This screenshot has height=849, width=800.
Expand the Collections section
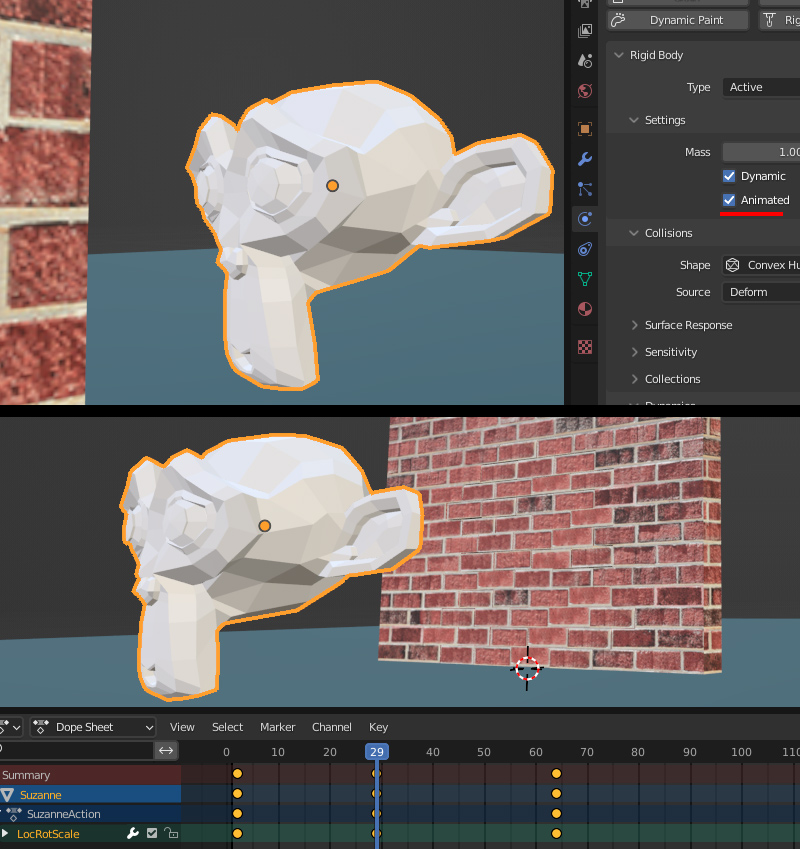pos(634,379)
